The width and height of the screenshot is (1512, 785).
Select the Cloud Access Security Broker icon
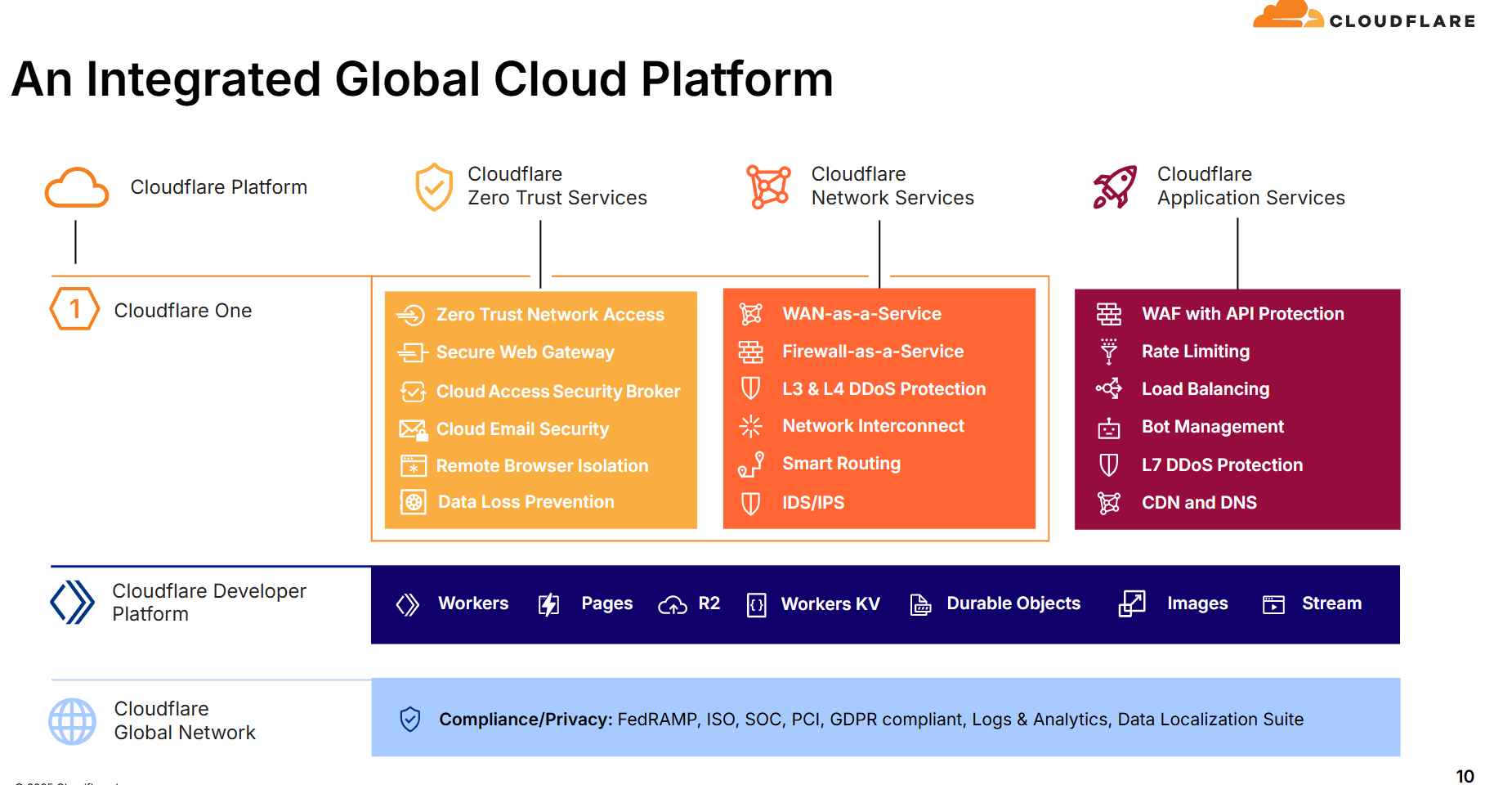[413, 392]
